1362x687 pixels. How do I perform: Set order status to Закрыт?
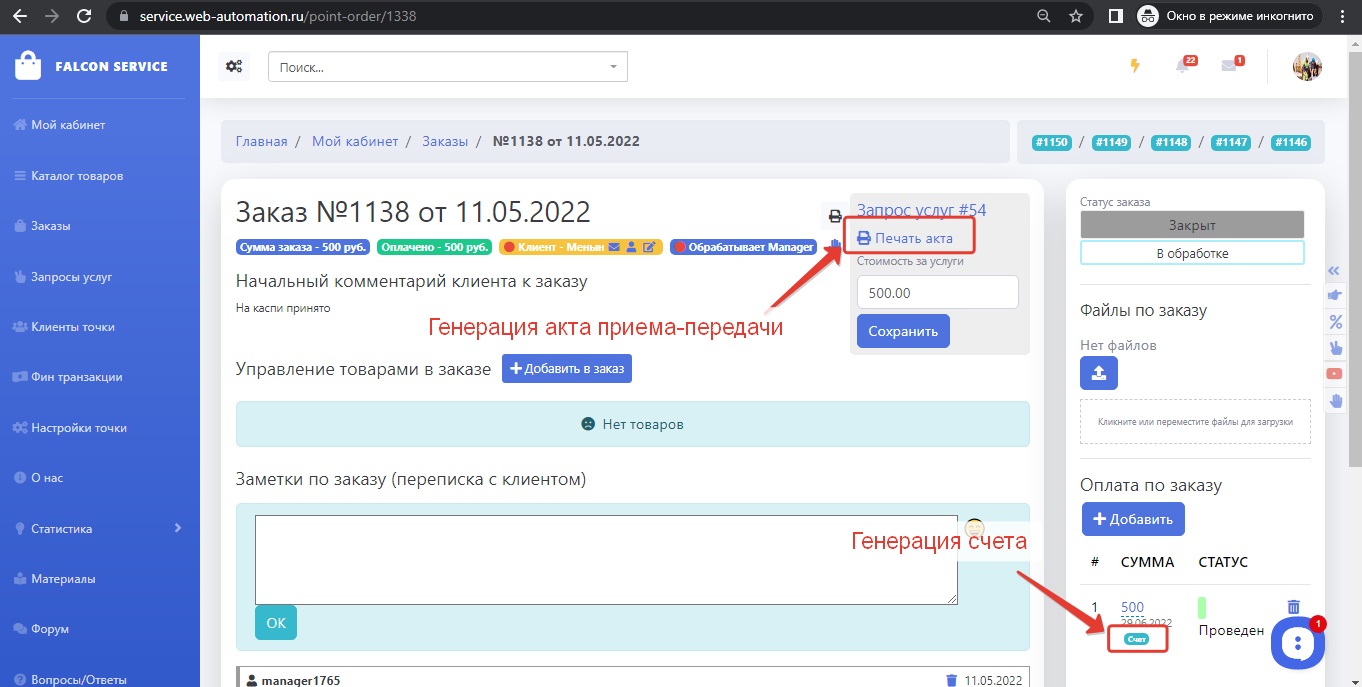1192,225
